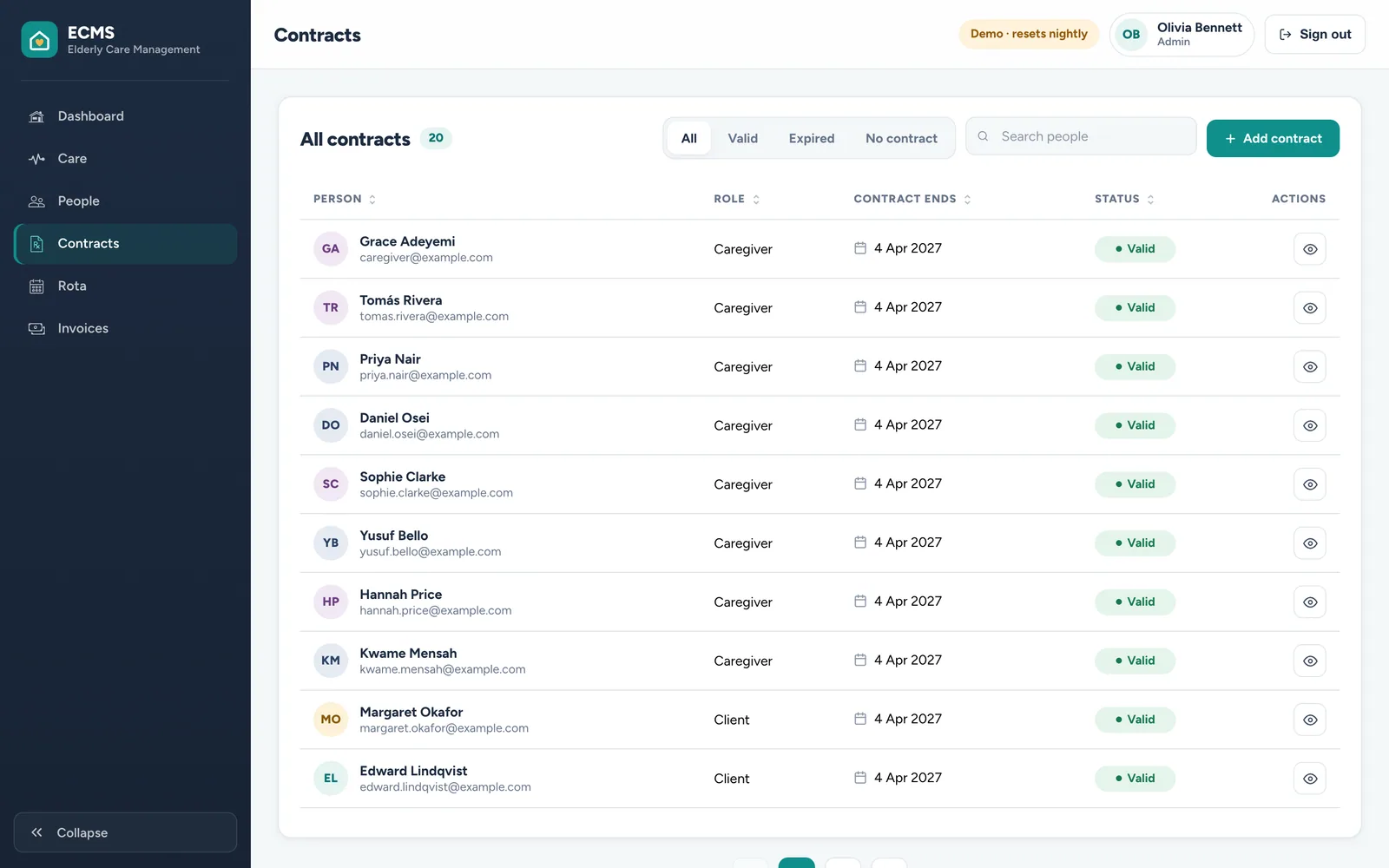This screenshot has width=1389, height=868.
Task: View Sophie Clarke's contract eye icon
Action: pos(1310,484)
